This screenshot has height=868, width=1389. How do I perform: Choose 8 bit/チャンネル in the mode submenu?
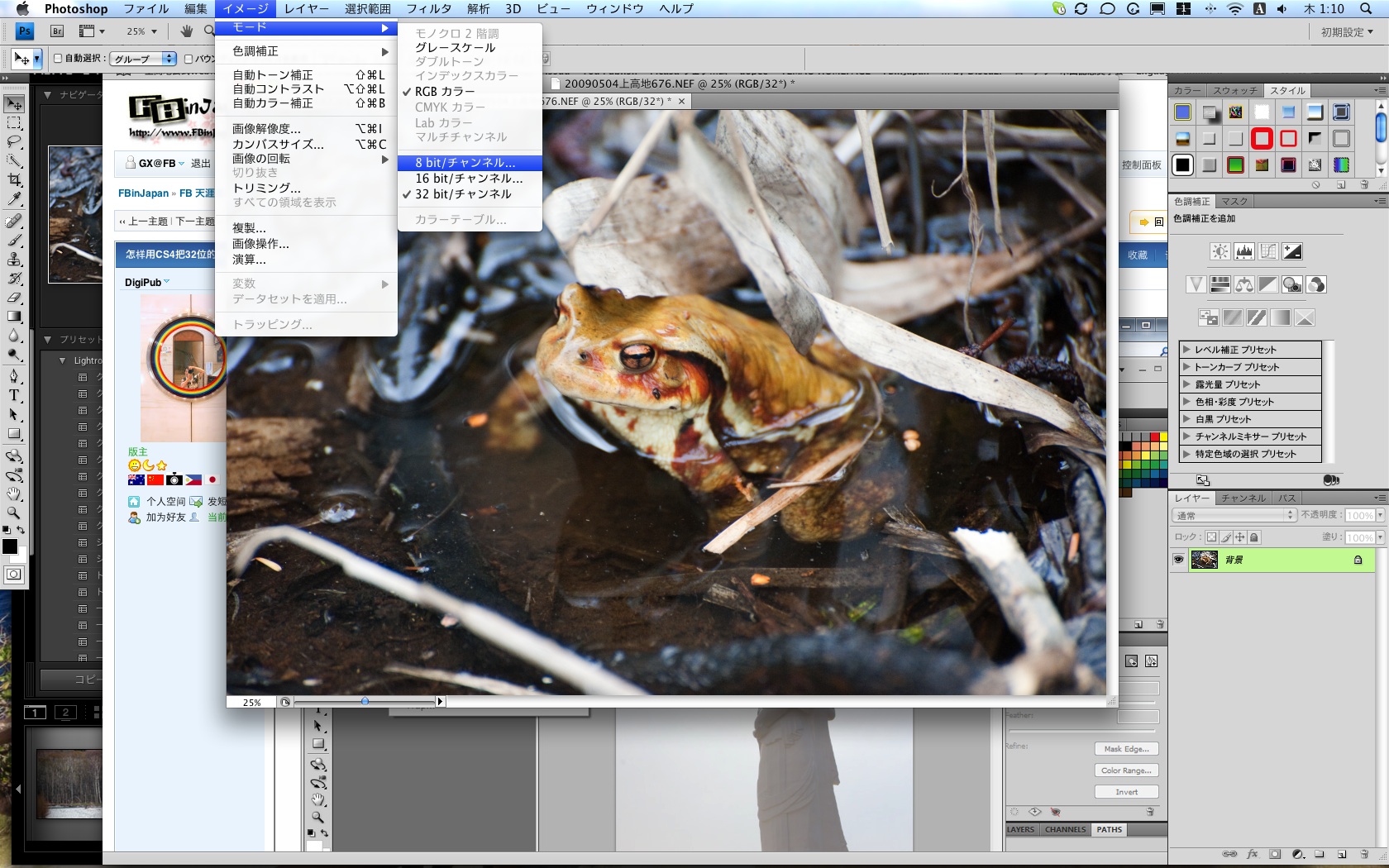pos(470,163)
